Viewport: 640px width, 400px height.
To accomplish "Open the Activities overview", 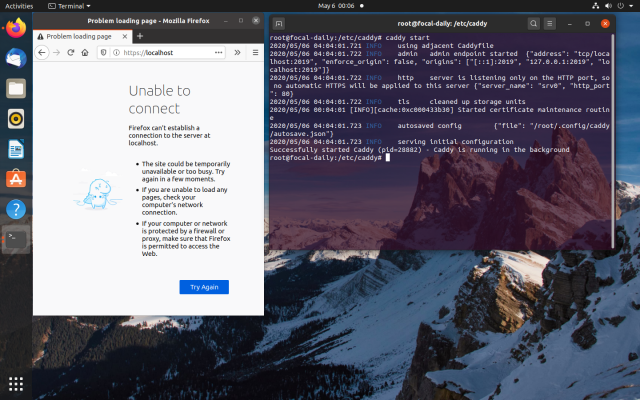I will click(x=19, y=5).
